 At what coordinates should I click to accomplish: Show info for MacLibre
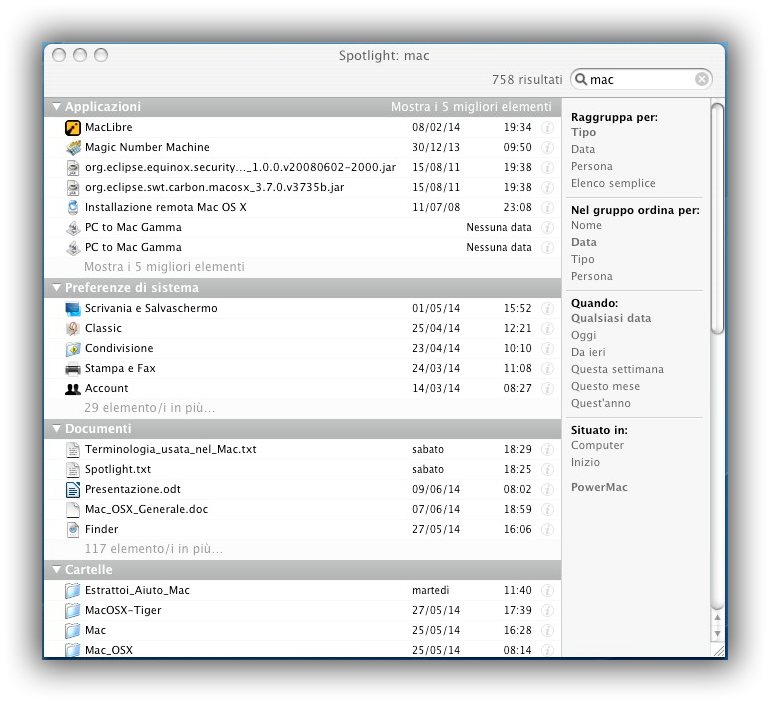[548, 128]
